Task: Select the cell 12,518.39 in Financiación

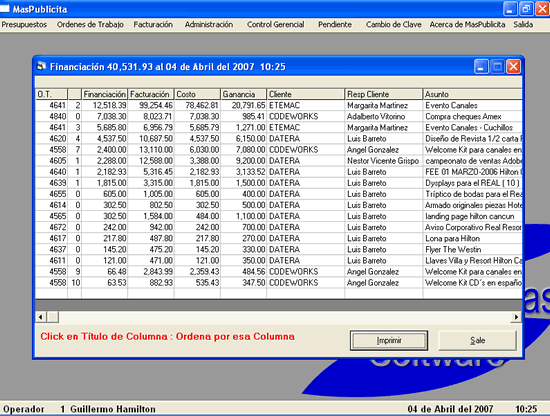Action: [105, 105]
